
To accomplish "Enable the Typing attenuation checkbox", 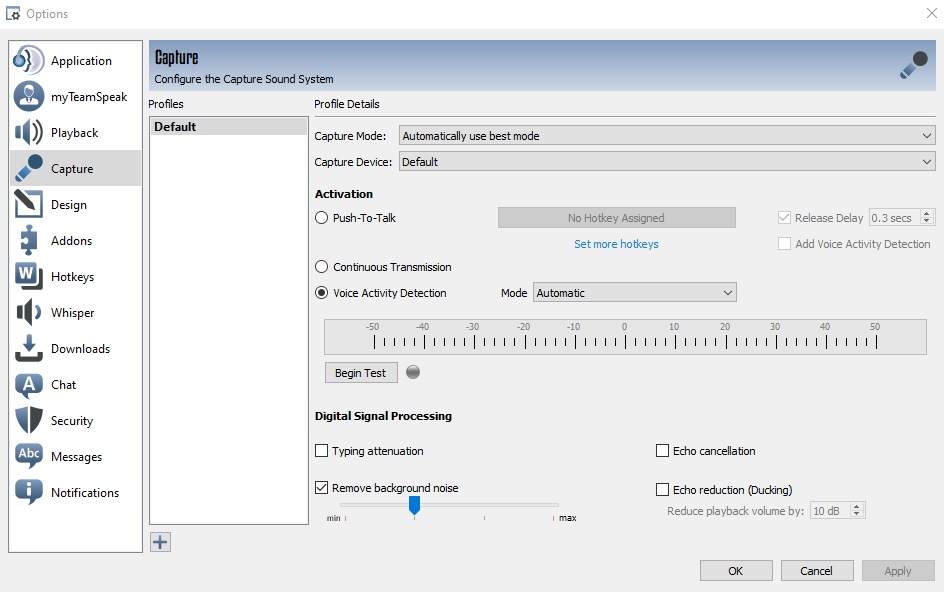I will (322, 451).
